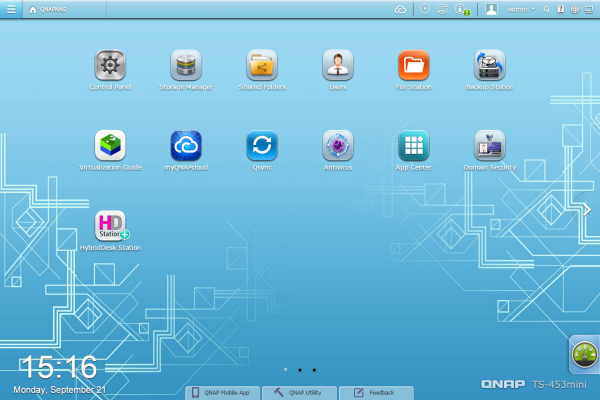The image size is (600, 400).
Task: Open the main menu hamburger button
Action: (11, 9)
